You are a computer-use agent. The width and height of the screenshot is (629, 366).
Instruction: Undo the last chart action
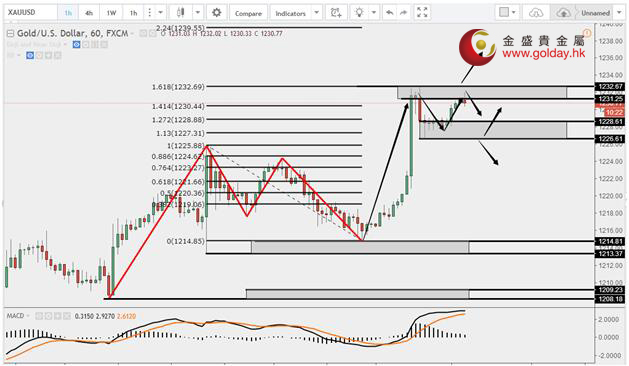389,13
